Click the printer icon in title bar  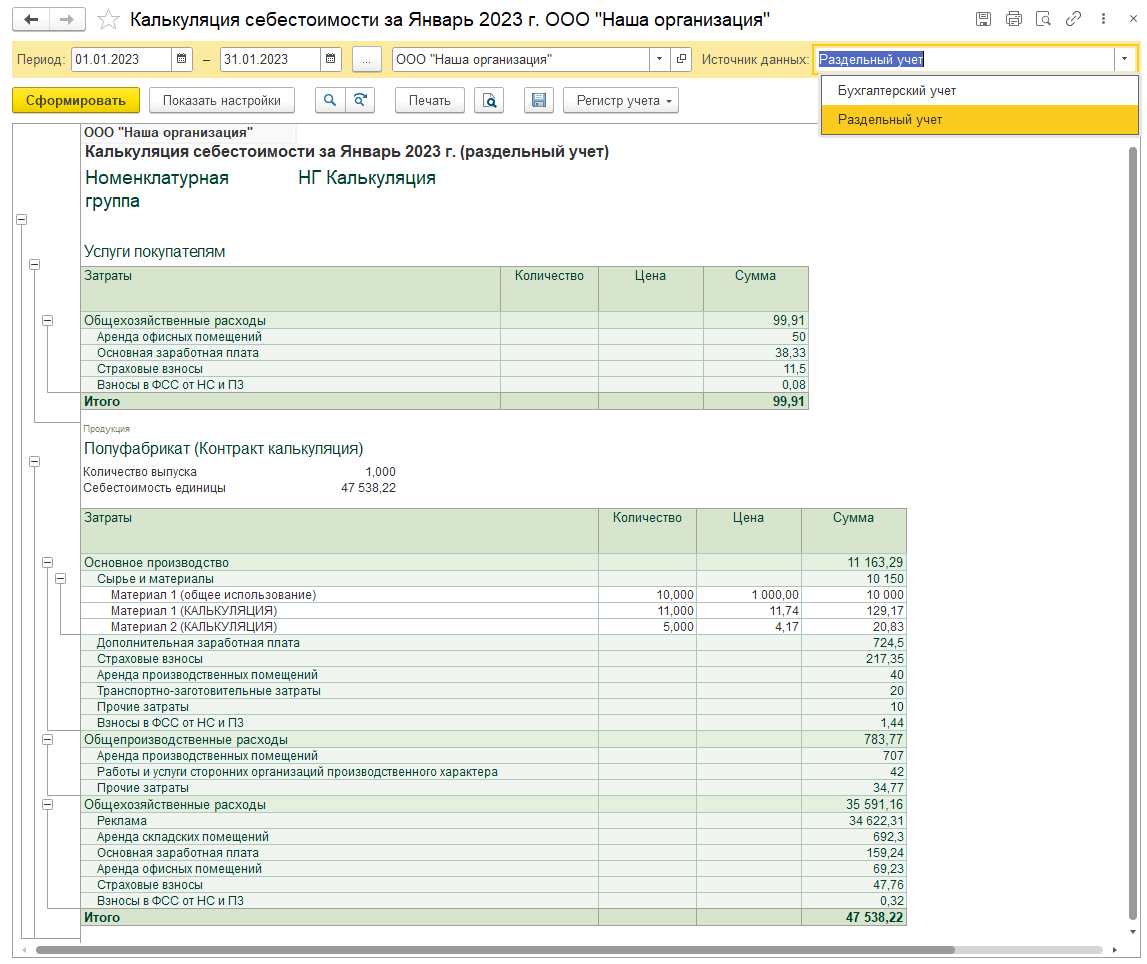(x=1014, y=19)
